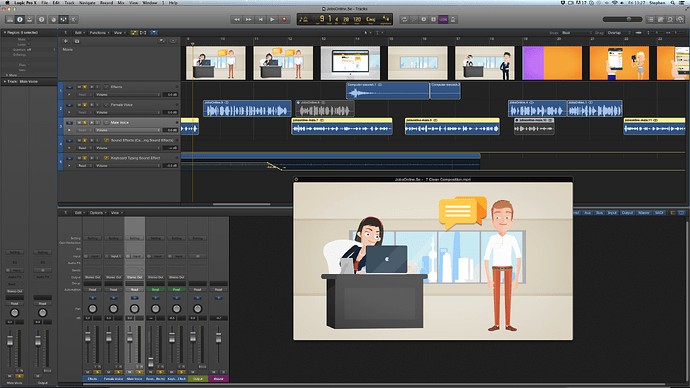690x388 pixels.
Task: Select the Male Voice channel strip label
Action: coord(135,379)
